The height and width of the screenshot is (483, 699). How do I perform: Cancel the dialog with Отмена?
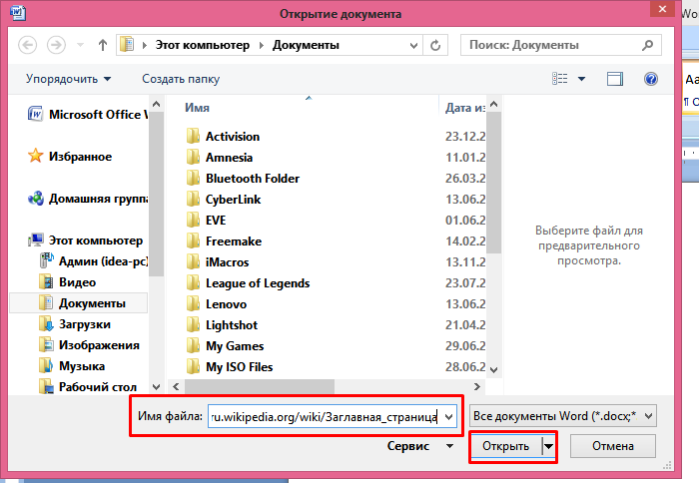click(x=613, y=446)
